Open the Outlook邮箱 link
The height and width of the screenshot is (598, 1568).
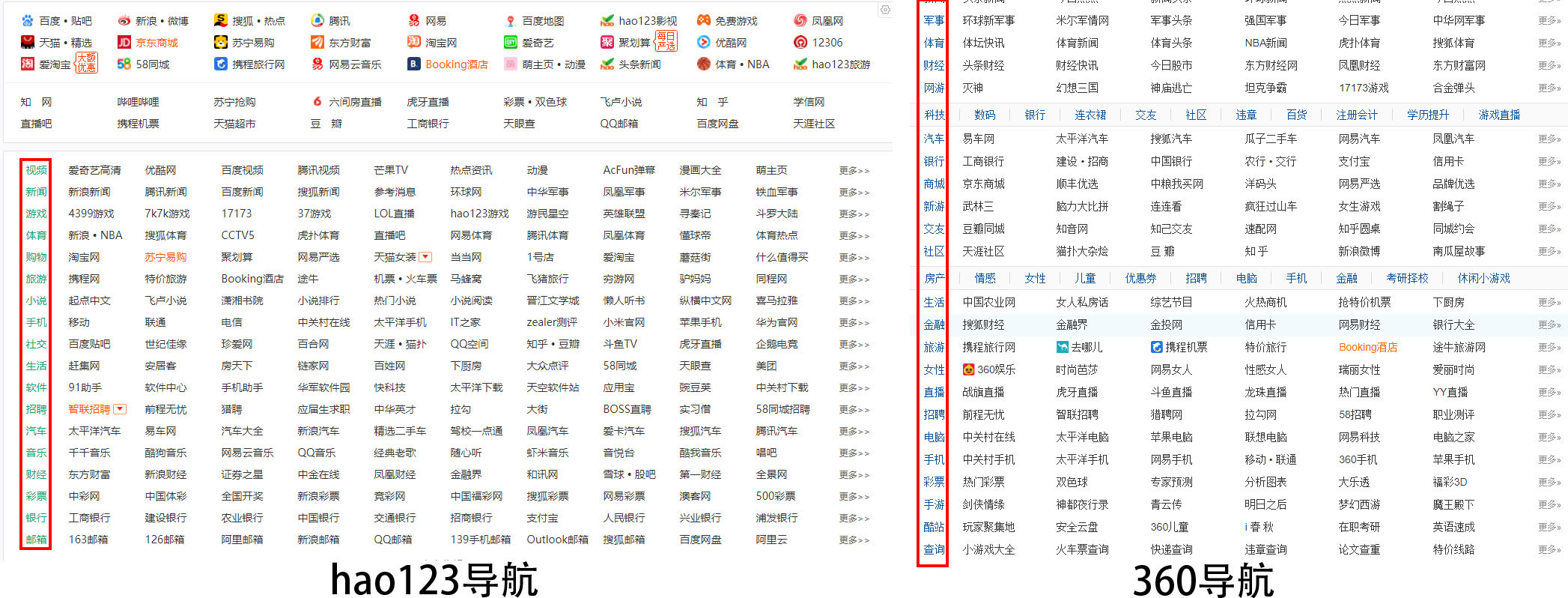point(557,540)
